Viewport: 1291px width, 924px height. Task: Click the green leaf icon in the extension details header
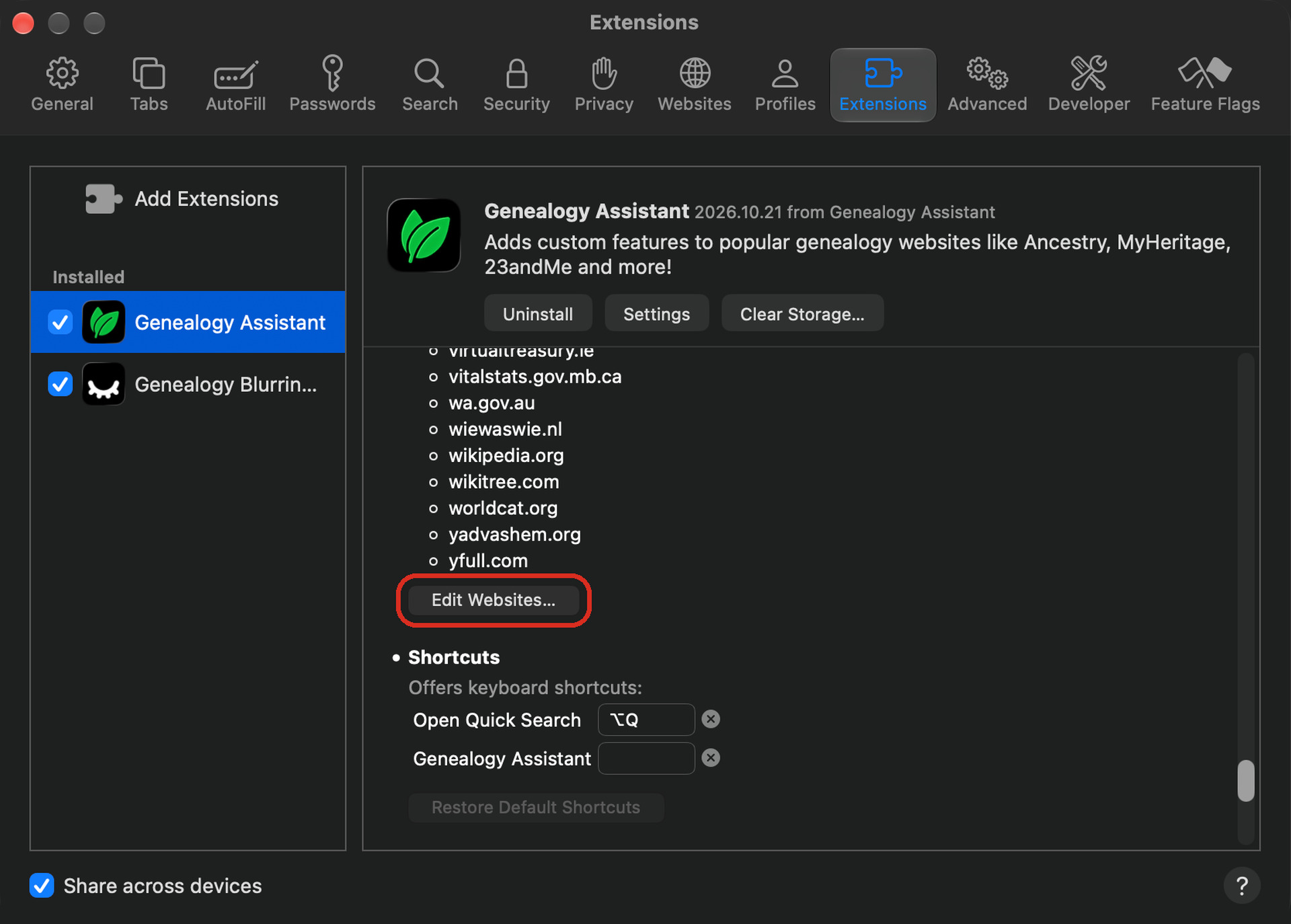(x=424, y=235)
